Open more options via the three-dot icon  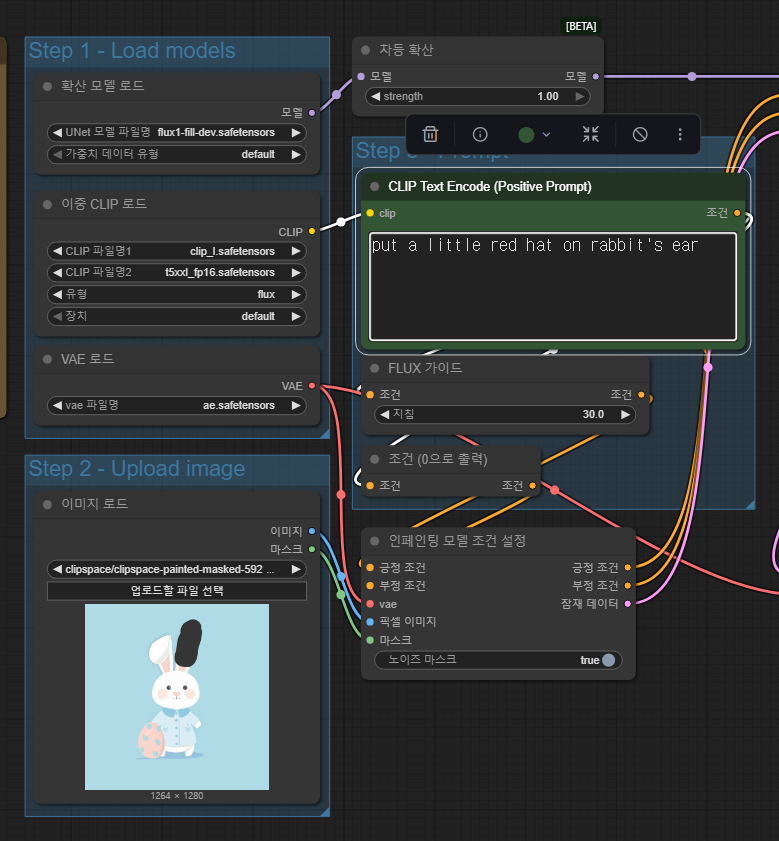(x=680, y=134)
